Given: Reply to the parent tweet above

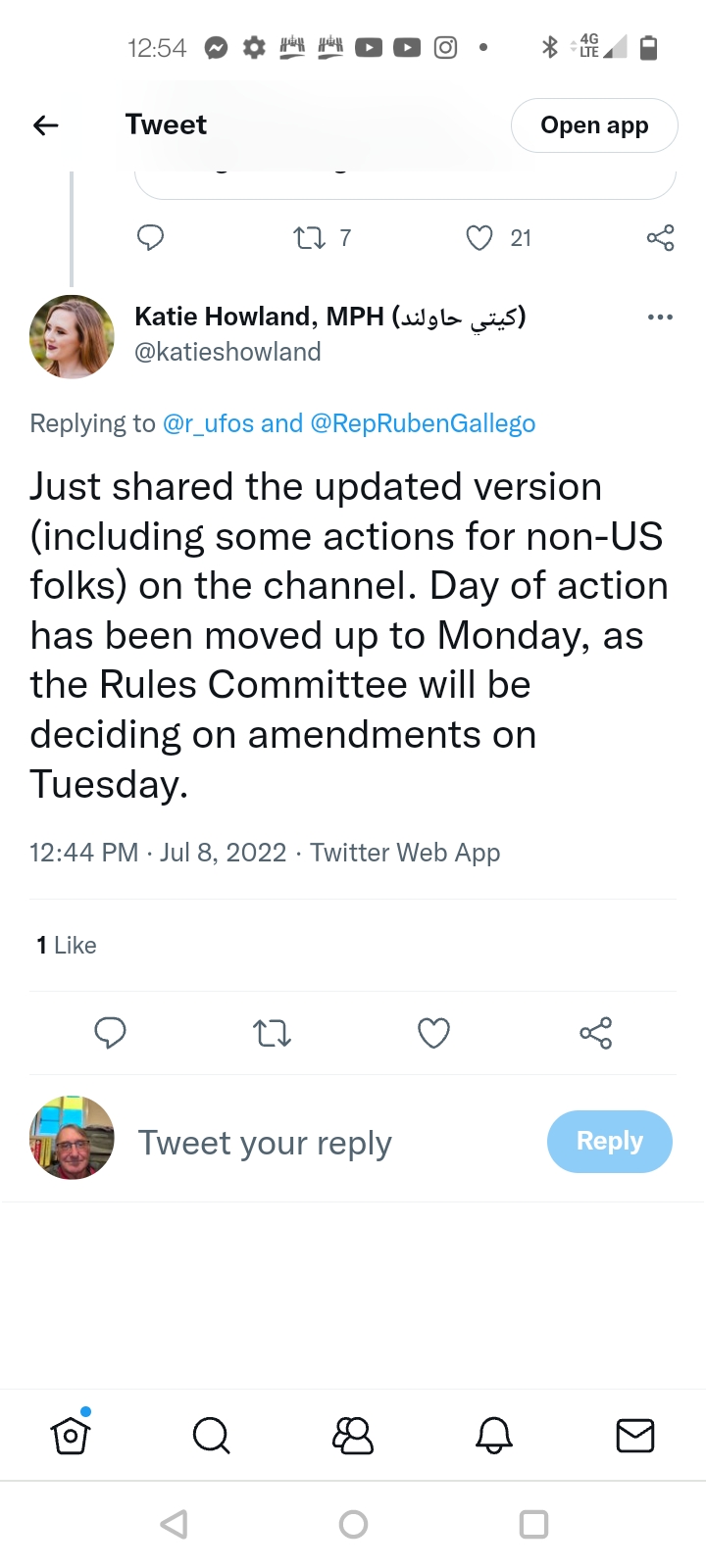Looking at the screenshot, I should click(150, 238).
